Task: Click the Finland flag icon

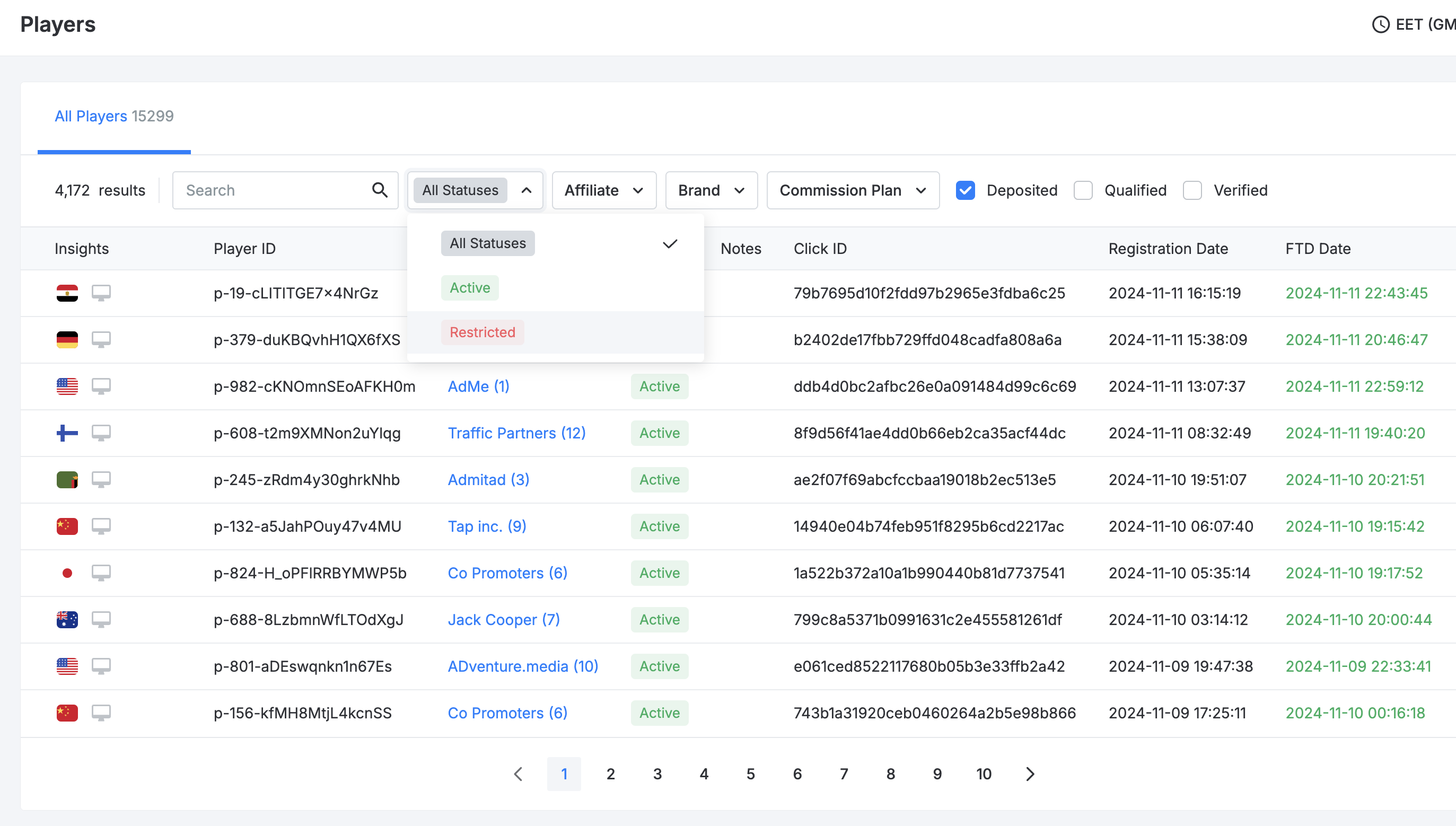Action: point(67,433)
